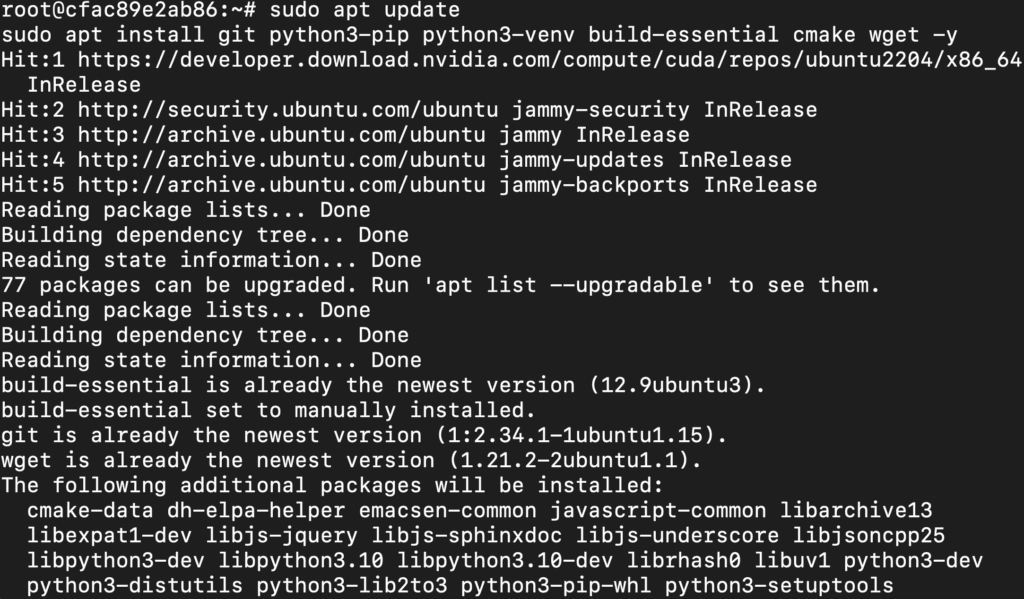Click the libpython3.10-dev package name
This screenshot has height=599, width=1024.
point(505,560)
